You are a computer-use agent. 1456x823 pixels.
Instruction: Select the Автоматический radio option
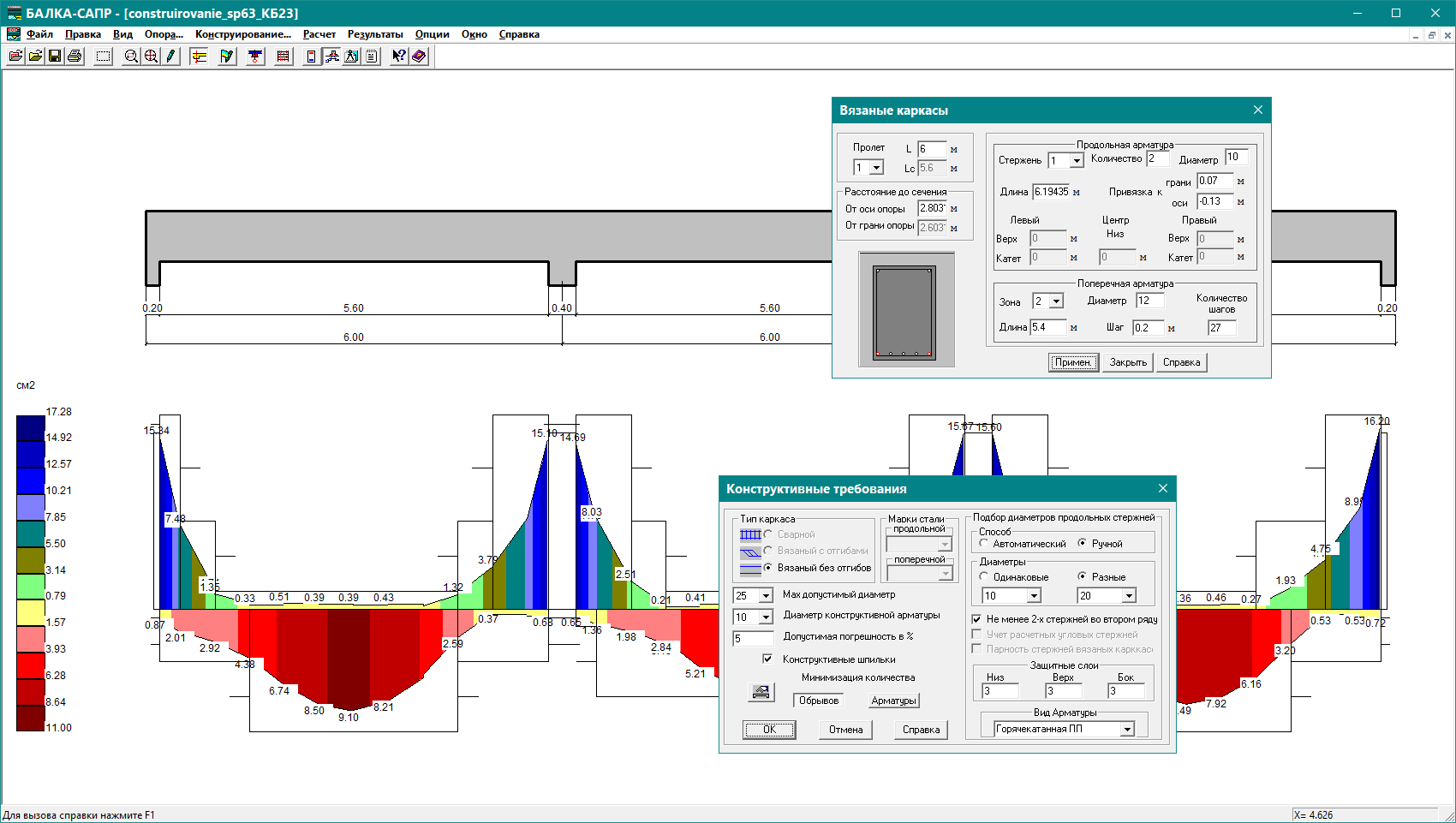[x=984, y=544]
